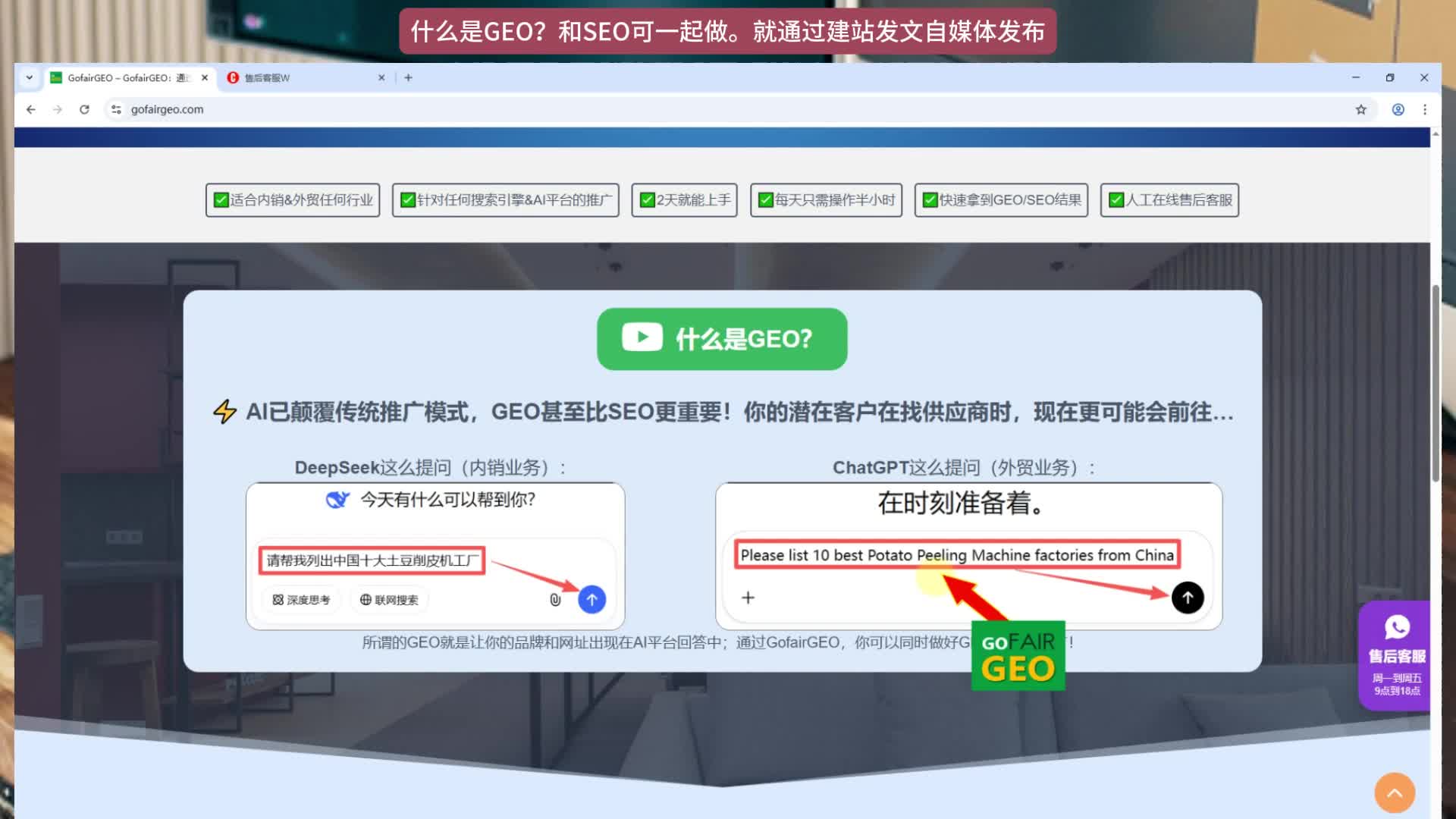Toggle the 联网搜索 web search option

[x=389, y=600]
